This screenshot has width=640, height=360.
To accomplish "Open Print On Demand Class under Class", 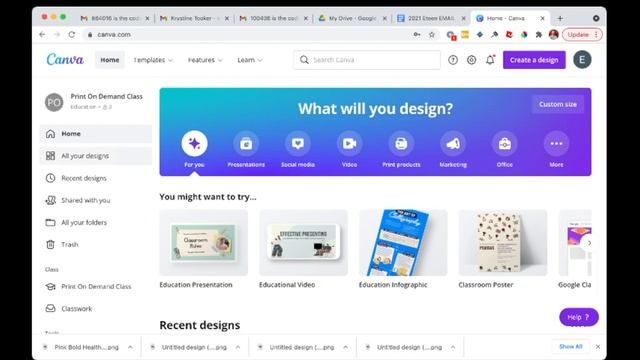I will pyautogui.click(x=96, y=287).
